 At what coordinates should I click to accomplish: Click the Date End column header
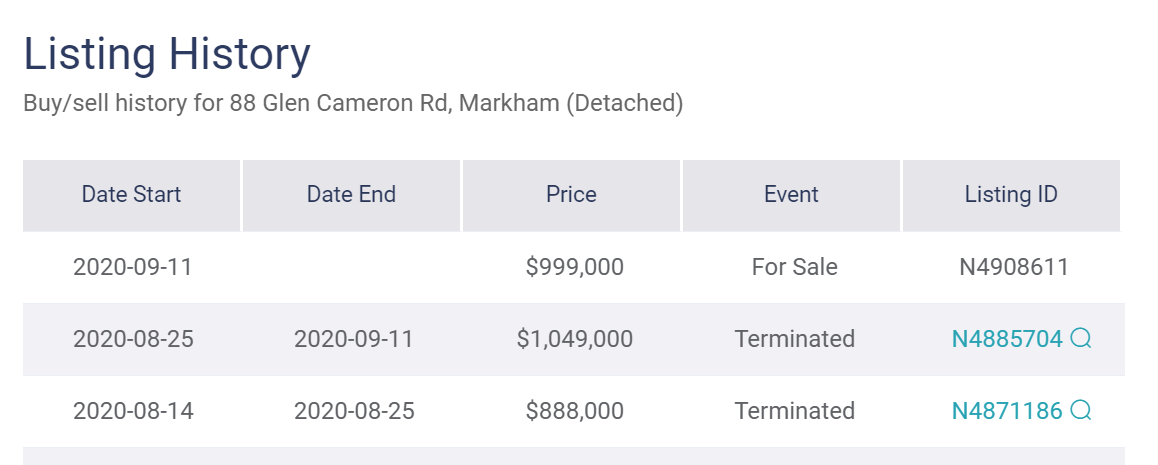pyautogui.click(x=352, y=195)
